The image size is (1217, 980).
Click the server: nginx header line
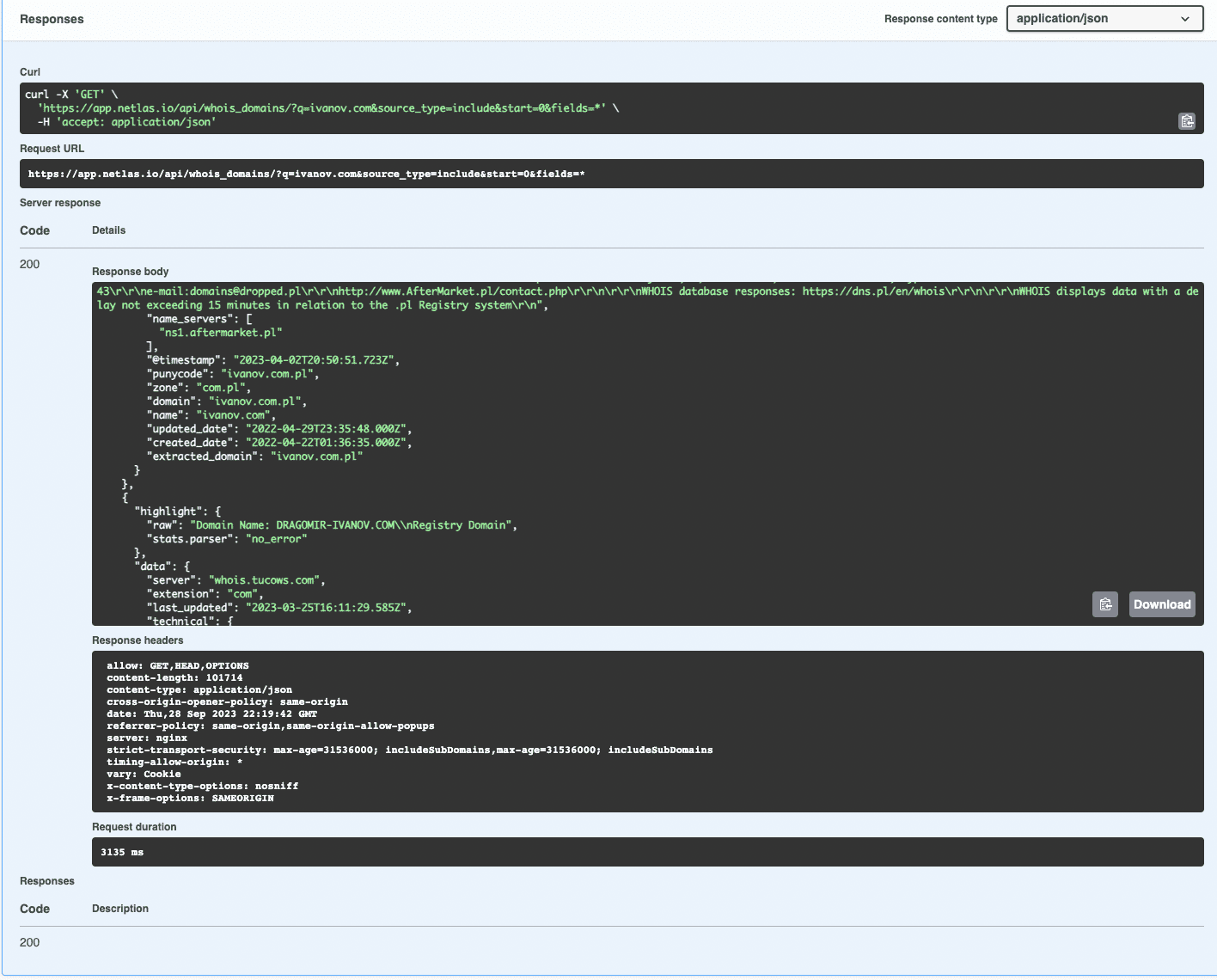pyautogui.click(x=147, y=738)
